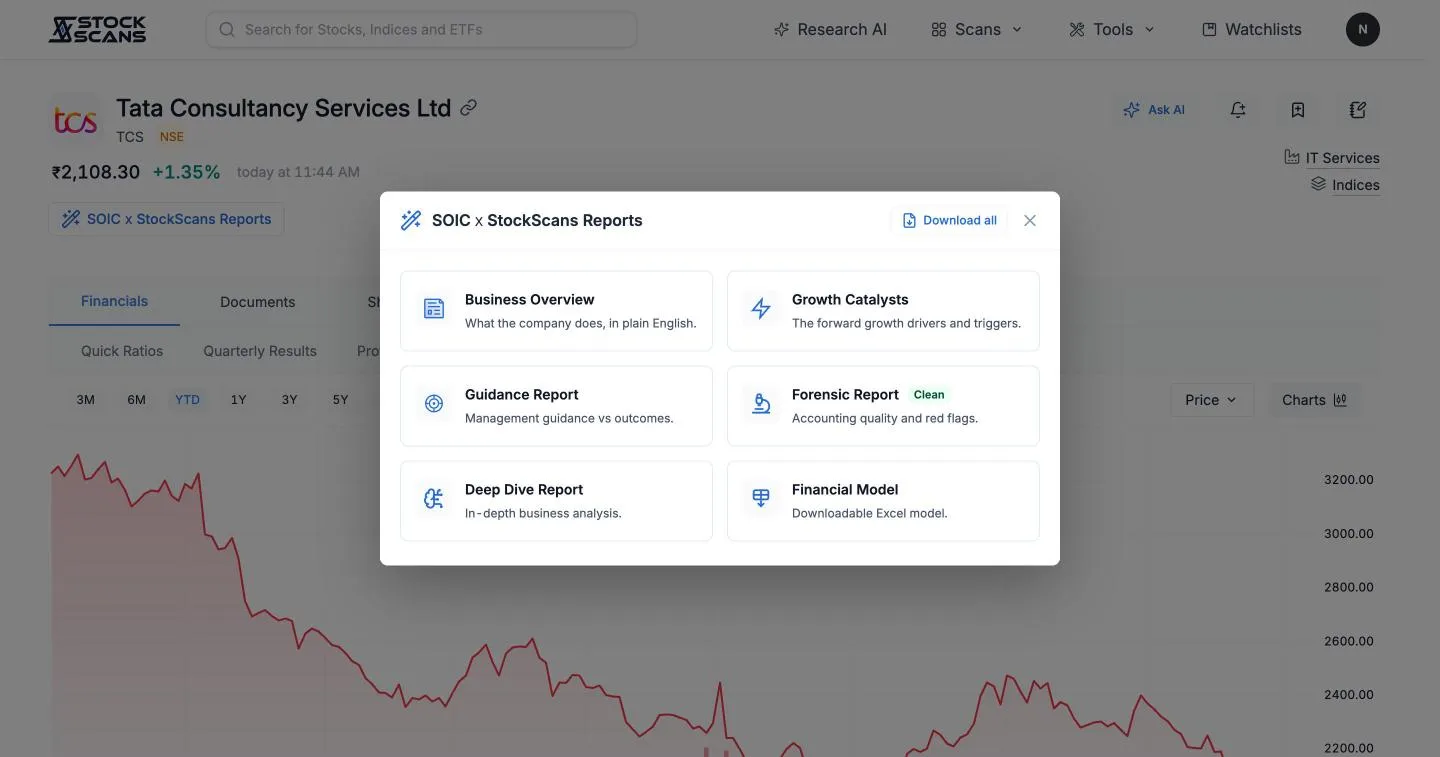The width and height of the screenshot is (1440, 757).
Task: Click the TCS company logo
Action: tap(75, 121)
